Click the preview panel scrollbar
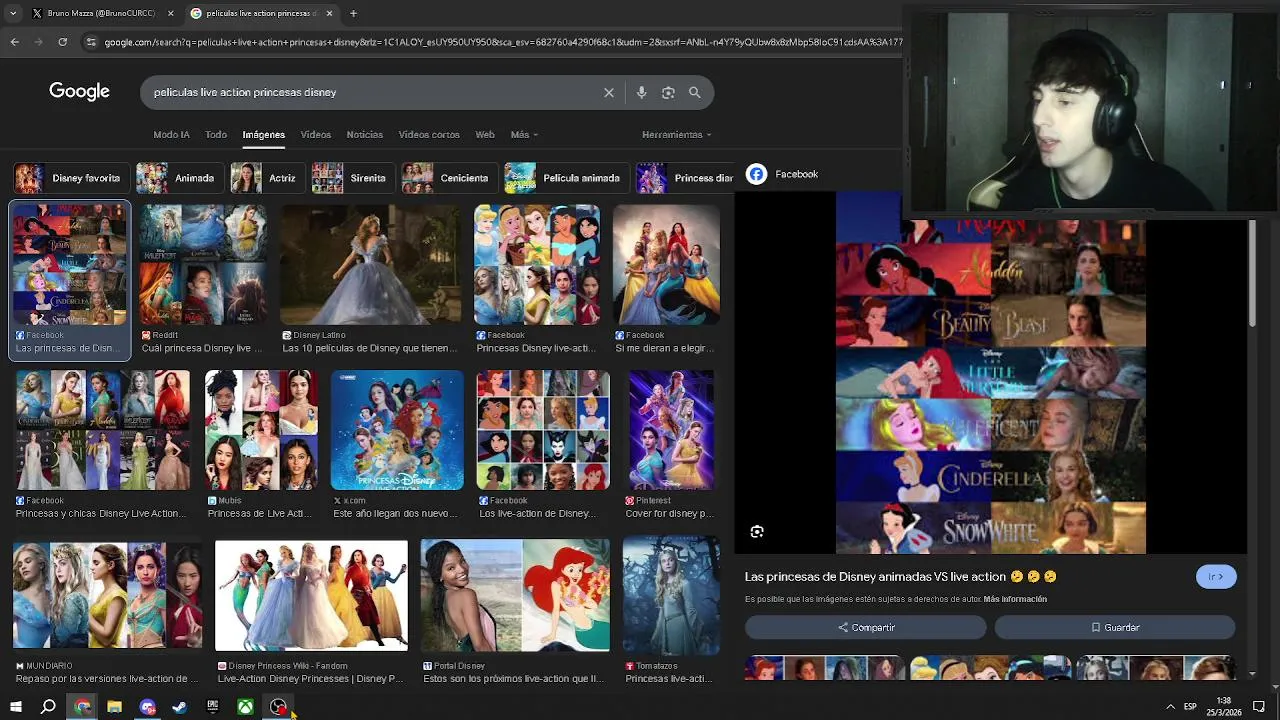This screenshot has height=720, width=1280. click(x=1252, y=275)
